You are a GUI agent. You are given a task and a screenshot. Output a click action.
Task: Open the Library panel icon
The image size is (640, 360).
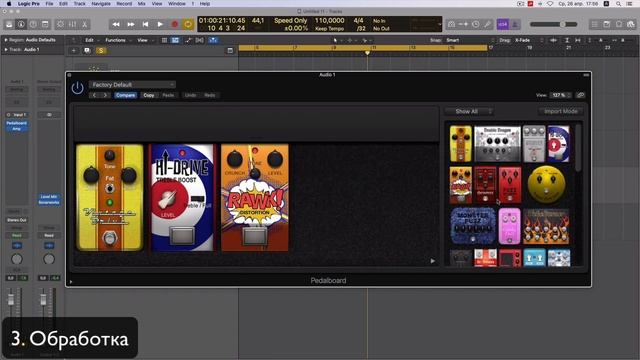[x=9, y=24]
